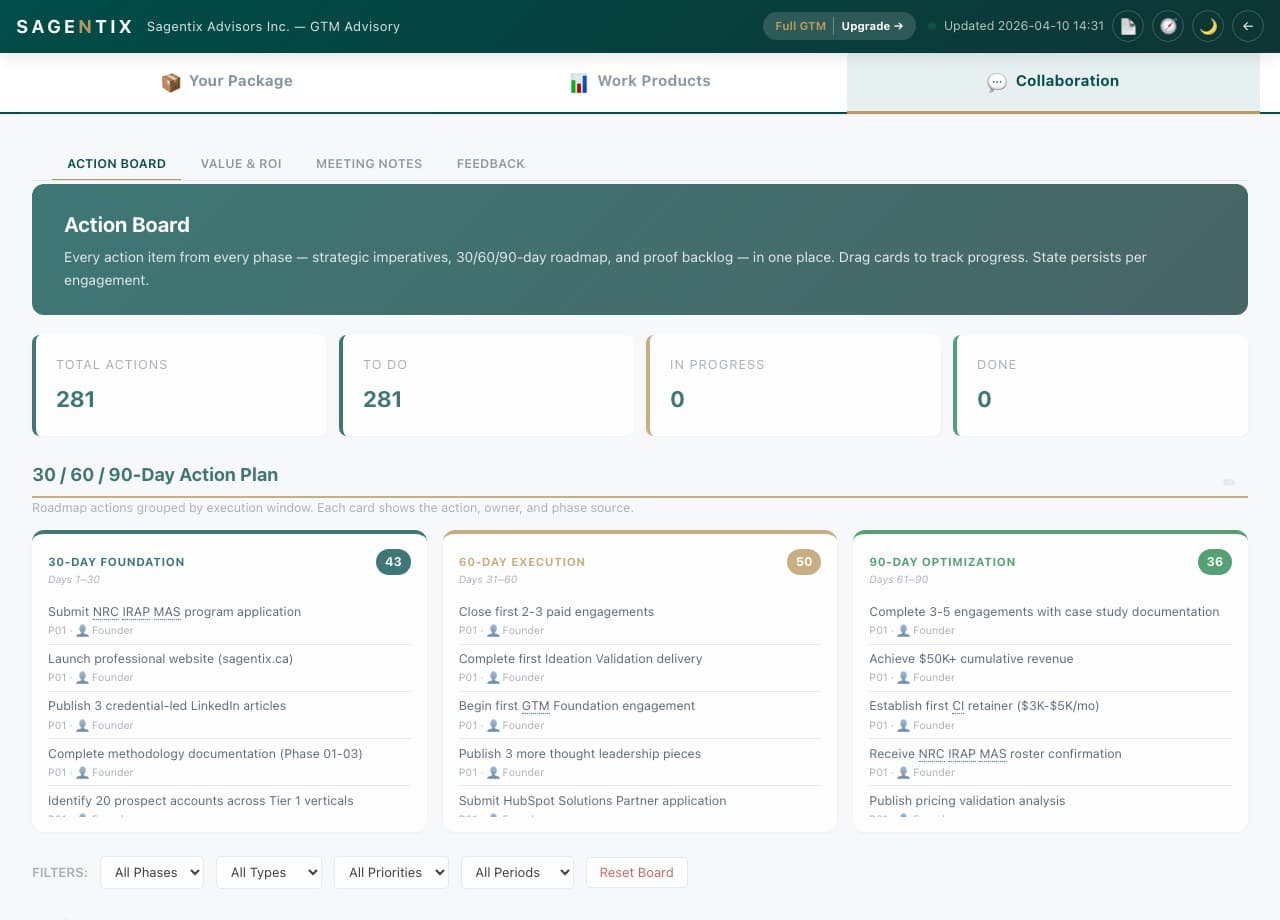Viewport: 1280px width, 920px height.
Task: Click the 43 count badge
Action: point(393,562)
